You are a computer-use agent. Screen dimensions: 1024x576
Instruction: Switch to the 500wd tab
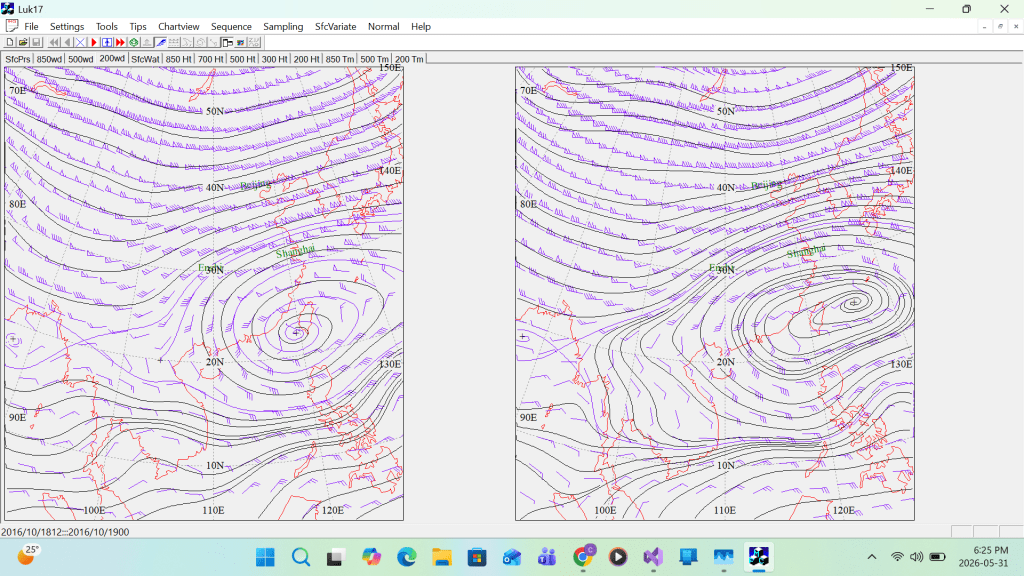pos(80,59)
